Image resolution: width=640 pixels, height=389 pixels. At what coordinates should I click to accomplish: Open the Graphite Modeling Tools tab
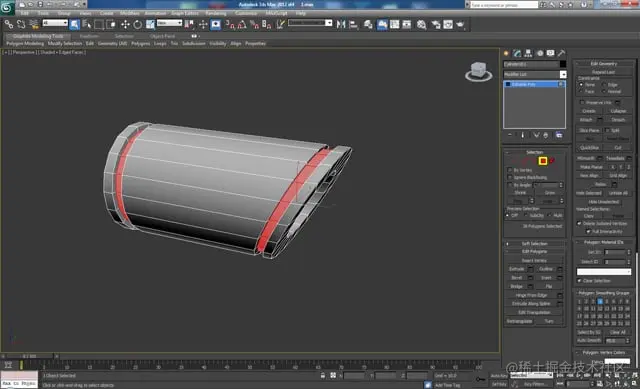(x=38, y=36)
